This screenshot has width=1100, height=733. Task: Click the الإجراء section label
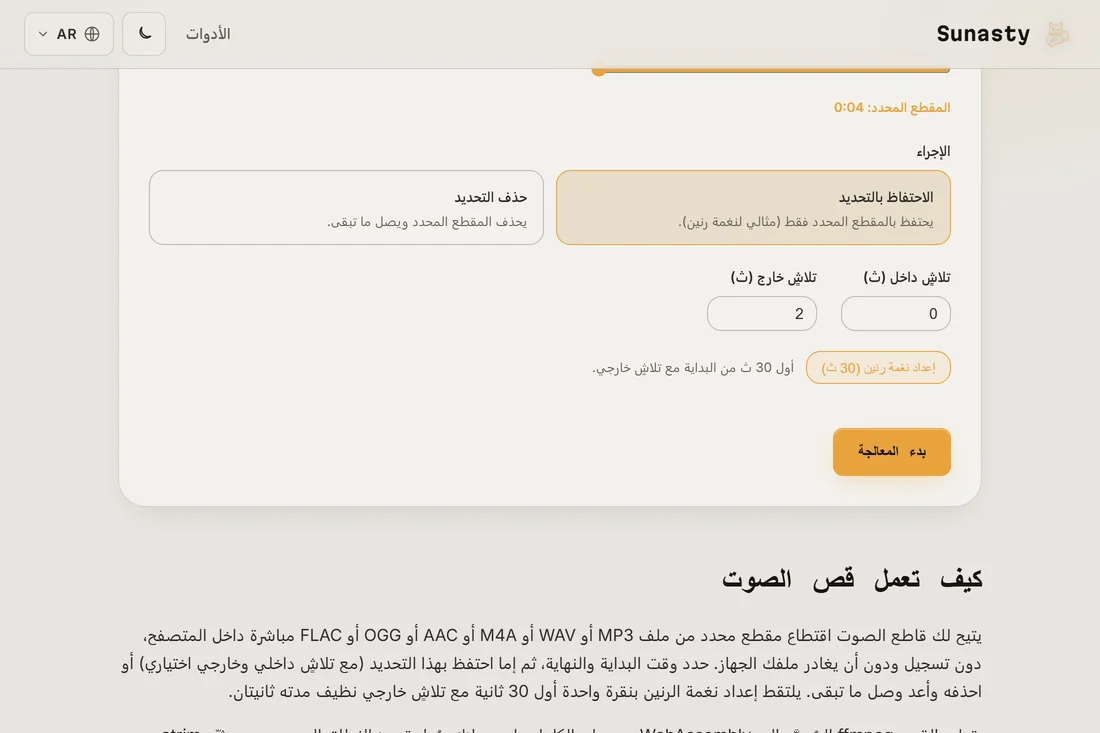pos(933,152)
